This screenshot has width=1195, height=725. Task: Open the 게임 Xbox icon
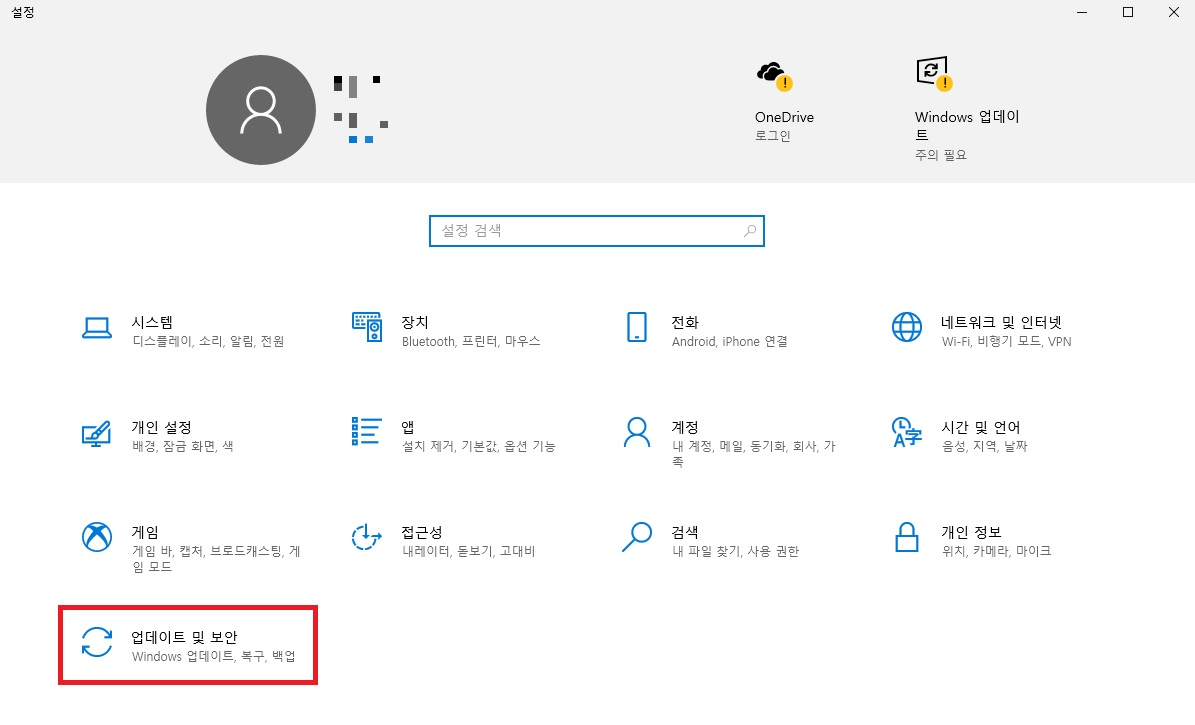[97, 537]
